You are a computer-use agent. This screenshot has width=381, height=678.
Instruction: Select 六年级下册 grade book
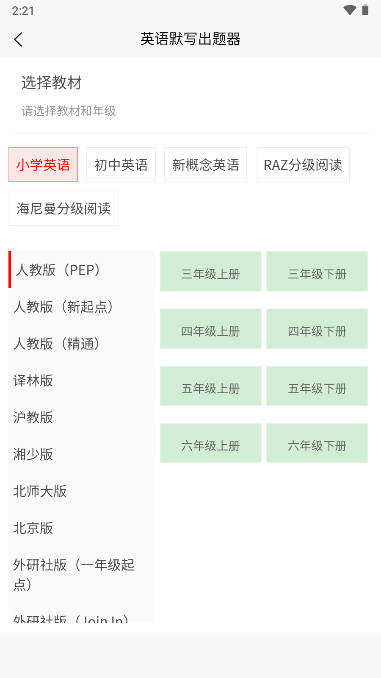pyautogui.click(x=317, y=443)
